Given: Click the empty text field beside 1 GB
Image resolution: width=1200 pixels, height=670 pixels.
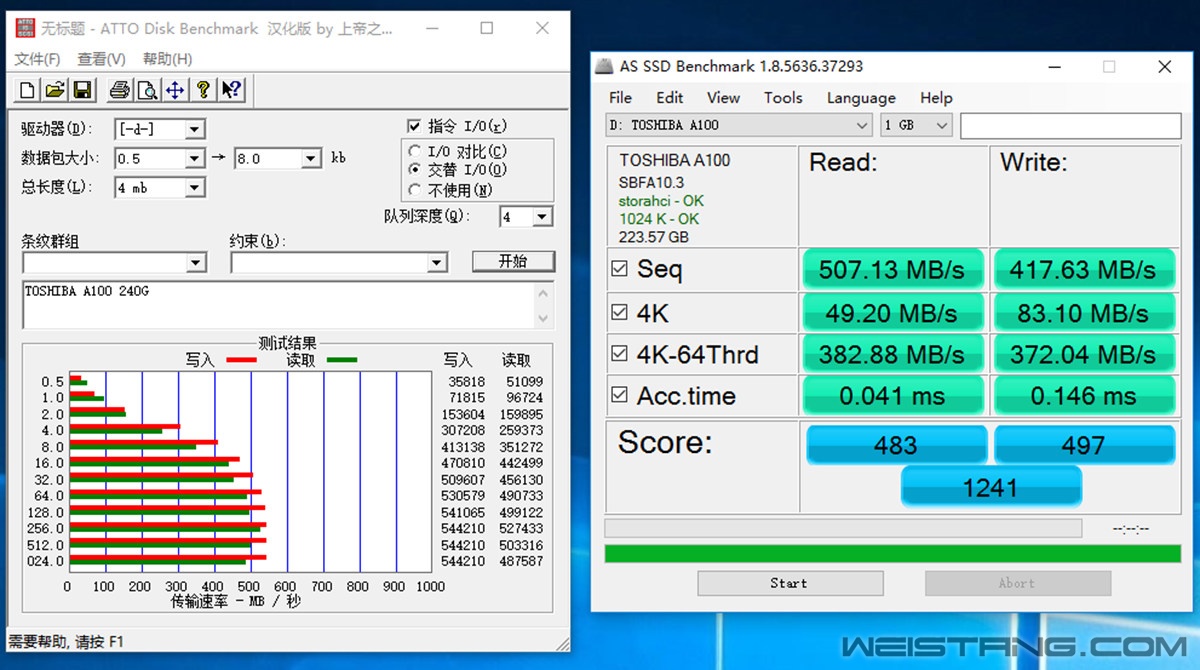Looking at the screenshot, I should point(1070,126).
